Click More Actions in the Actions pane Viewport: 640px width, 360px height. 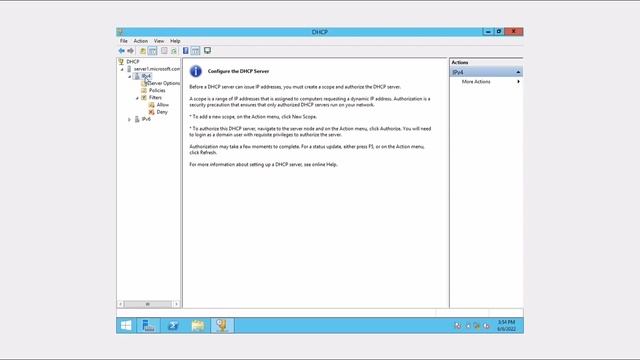point(476,82)
